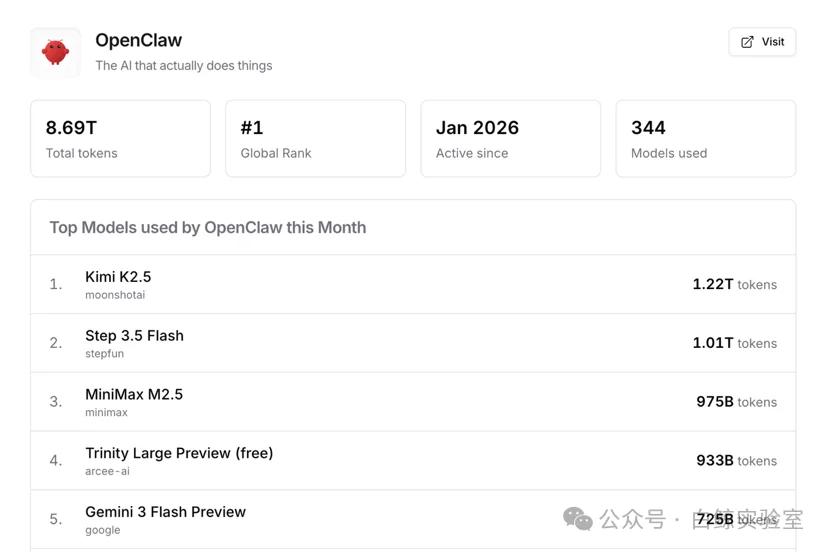Click the Global Rank #1 card
The width and height of the screenshot is (830, 552).
click(315, 139)
